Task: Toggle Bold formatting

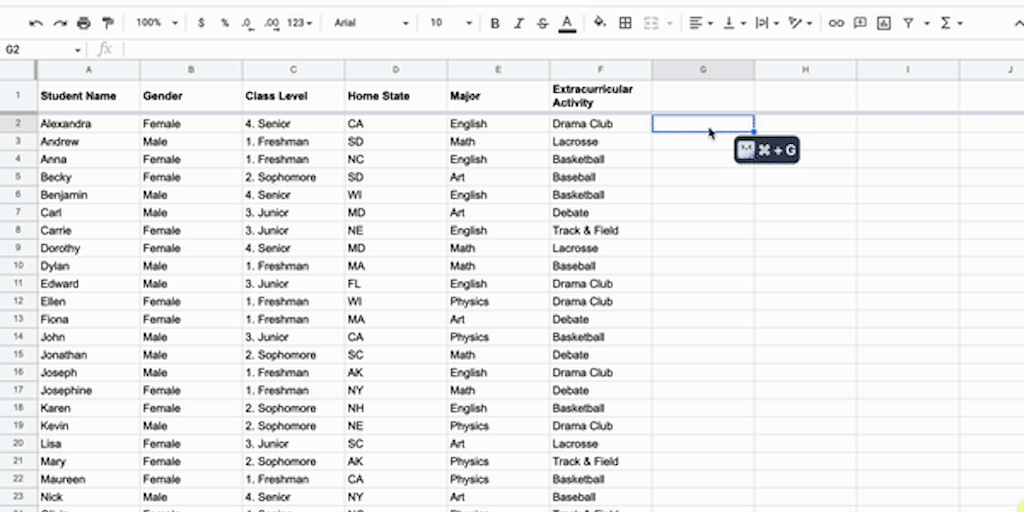Action: (x=494, y=23)
